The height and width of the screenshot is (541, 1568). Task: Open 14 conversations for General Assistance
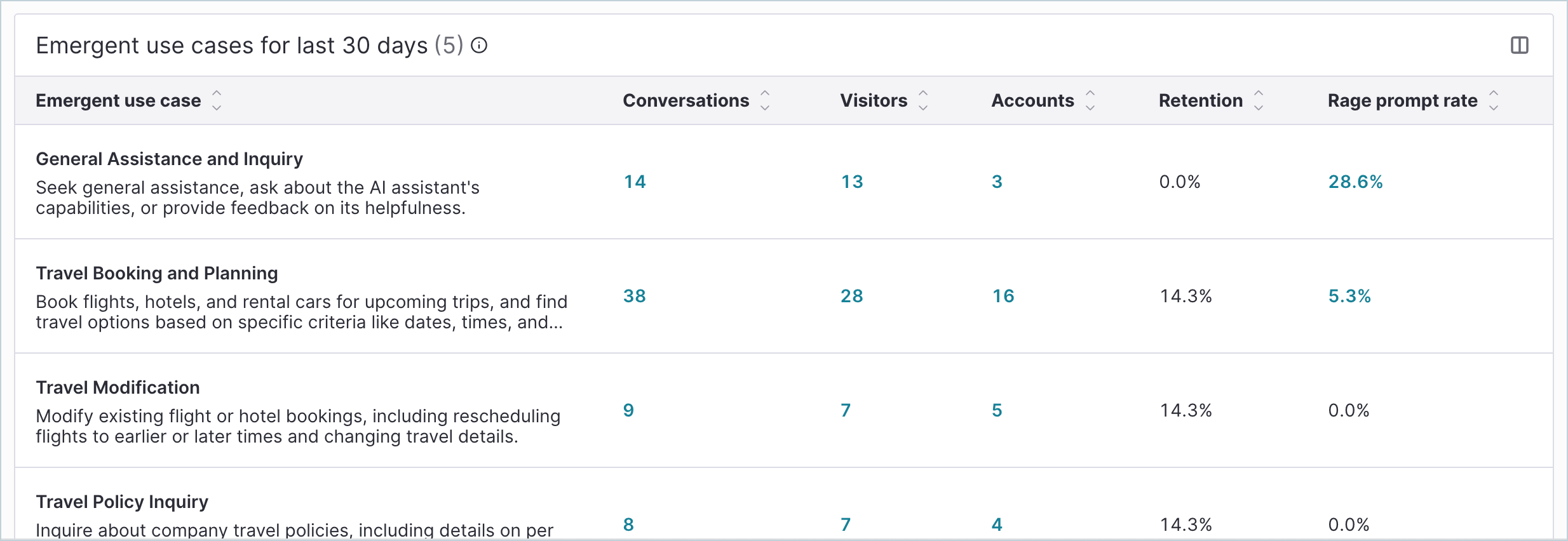pos(635,182)
